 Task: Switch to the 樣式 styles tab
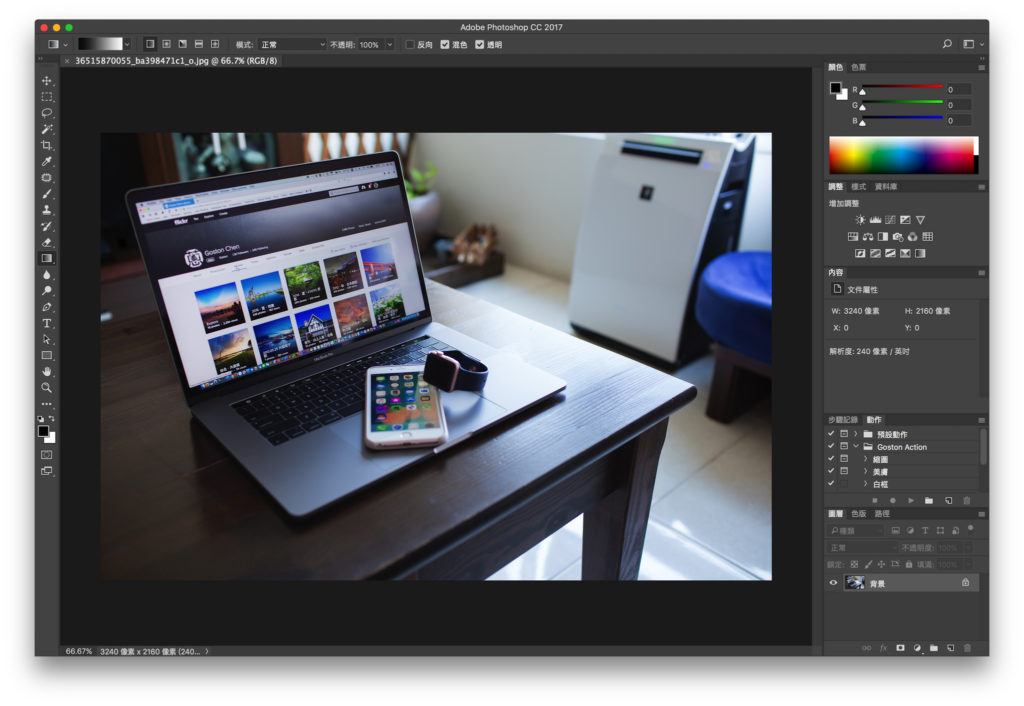(x=859, y=187)
